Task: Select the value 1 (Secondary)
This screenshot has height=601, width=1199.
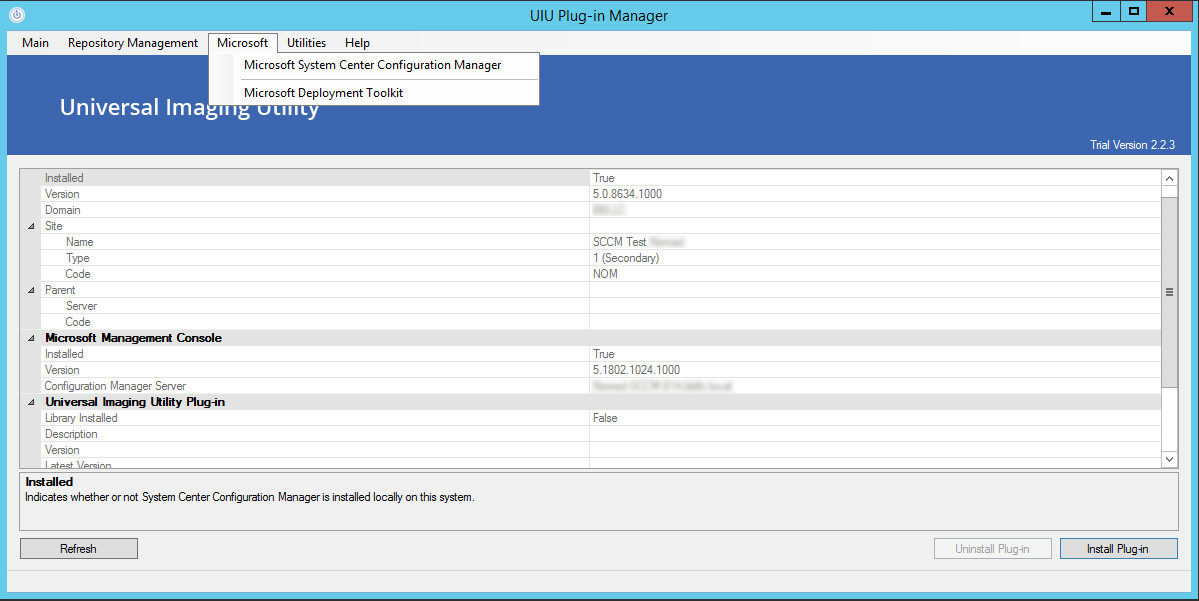Action: tap(626, 258)
